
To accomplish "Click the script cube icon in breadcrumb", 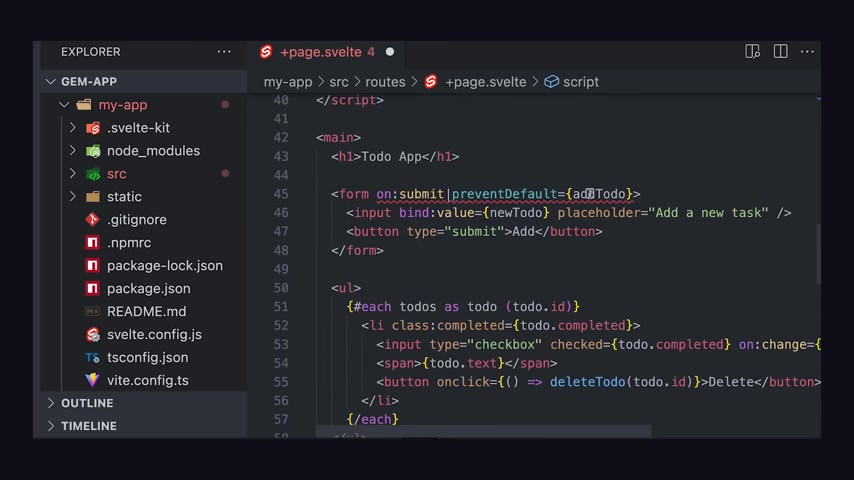I will pos(552,82).
